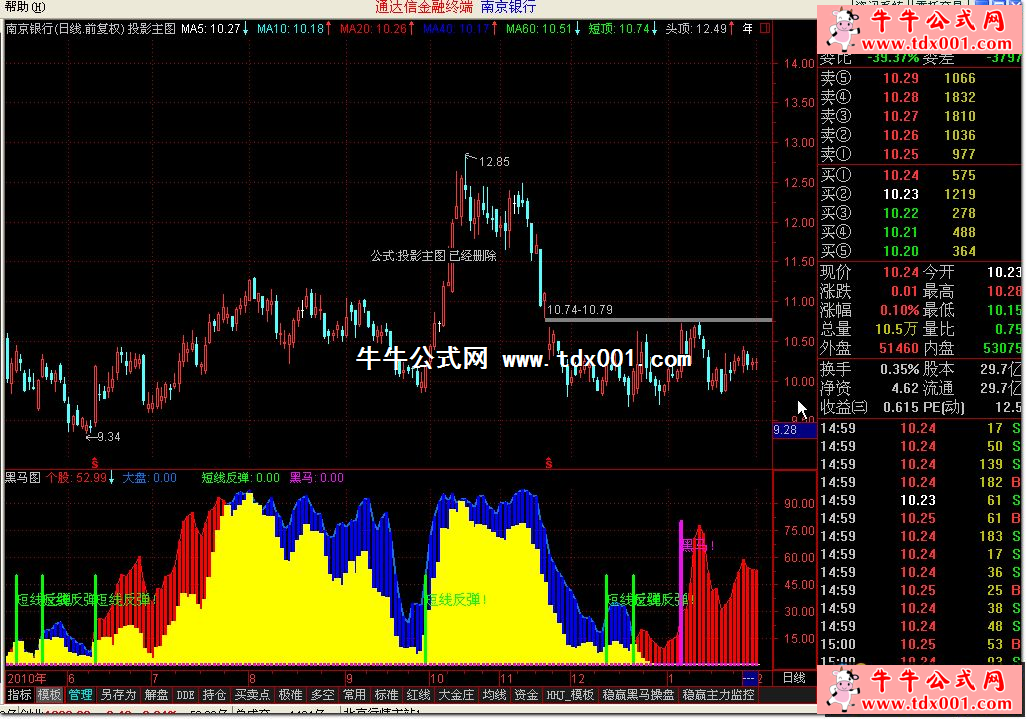The image size is (1027, 719).
Task: Open the 解盘 template tab
Action: tap(156, 695)
